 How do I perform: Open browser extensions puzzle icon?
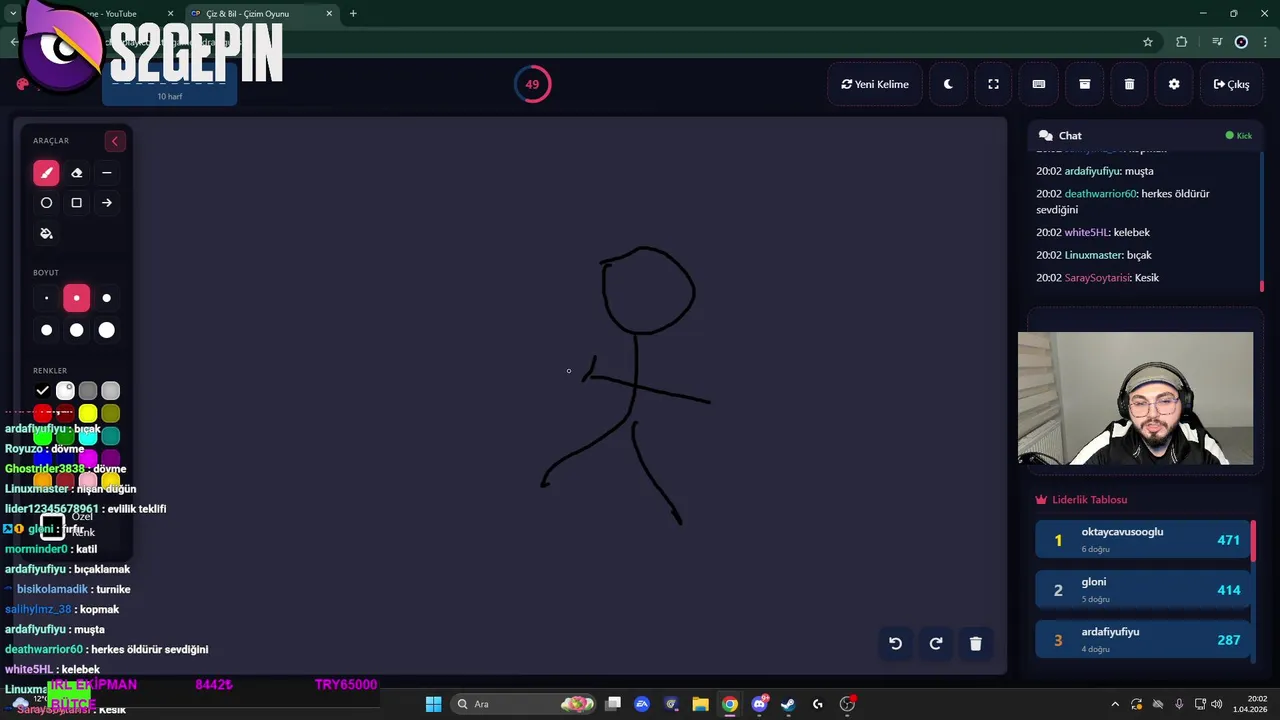point(1182,42)
